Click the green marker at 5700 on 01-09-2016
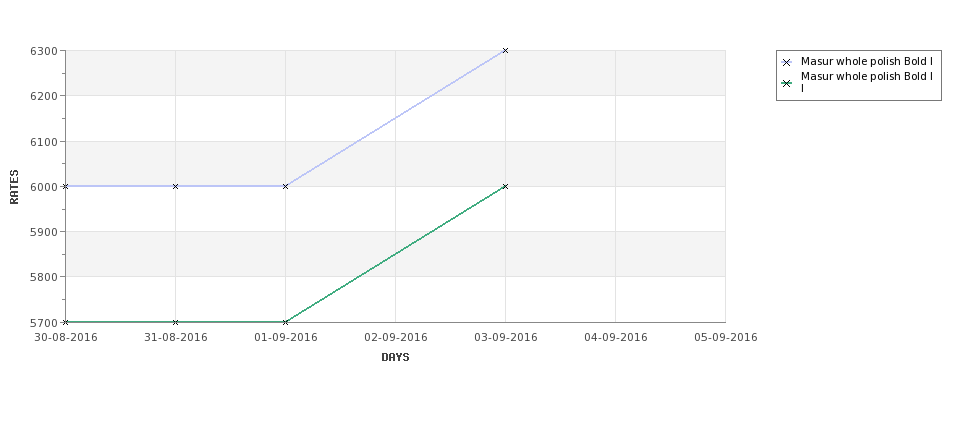This screenshot has width=975, height=429. point(285,322)
